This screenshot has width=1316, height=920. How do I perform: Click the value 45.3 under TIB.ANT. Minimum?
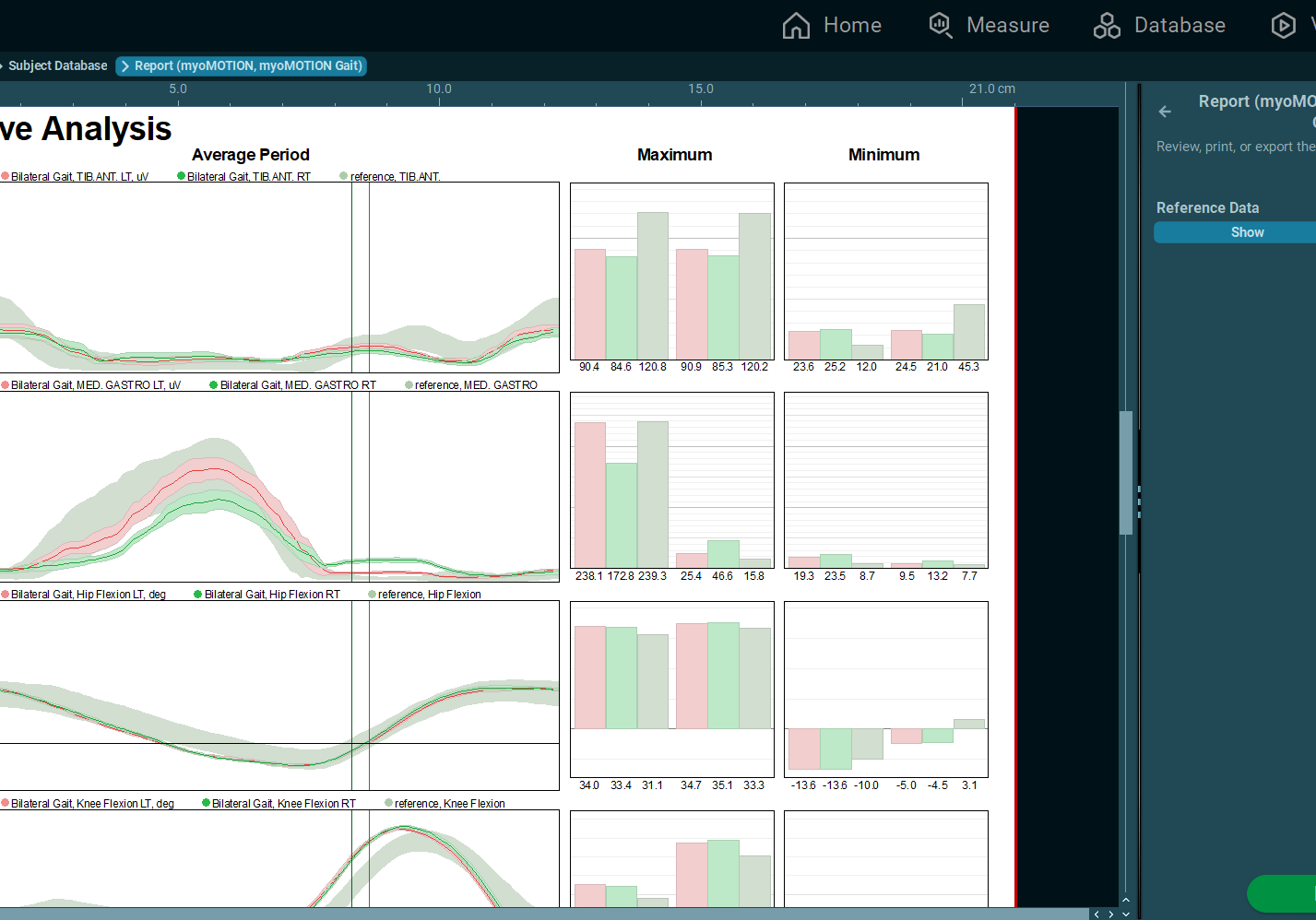pos(968,367)
